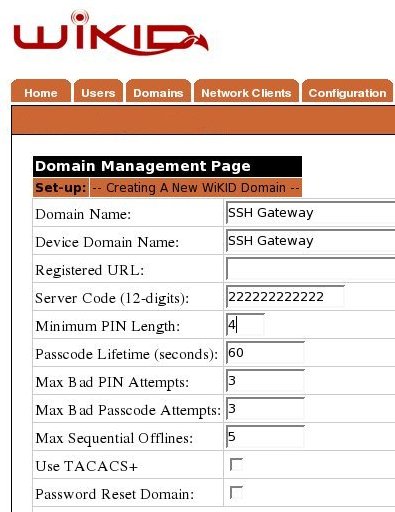Click the Minimum PIN Length field
Viewport: 395px width, 512px height.
pyautogui.click(x=245, y=325)
